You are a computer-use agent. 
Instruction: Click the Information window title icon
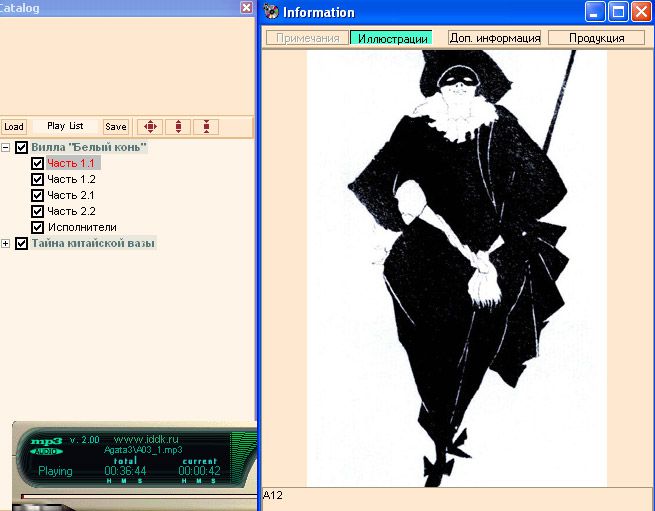(x=271, y=12)
